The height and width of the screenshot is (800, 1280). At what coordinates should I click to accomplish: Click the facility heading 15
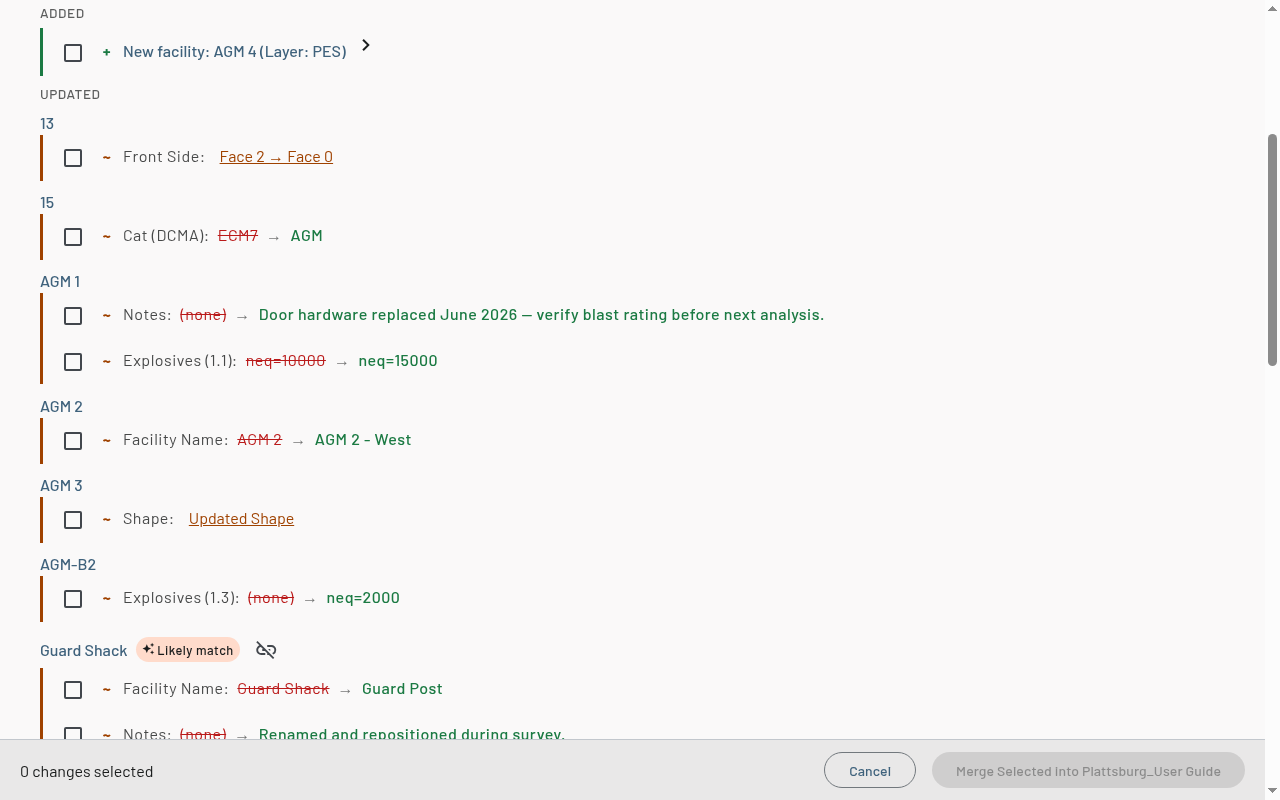(x=47, y=203)
